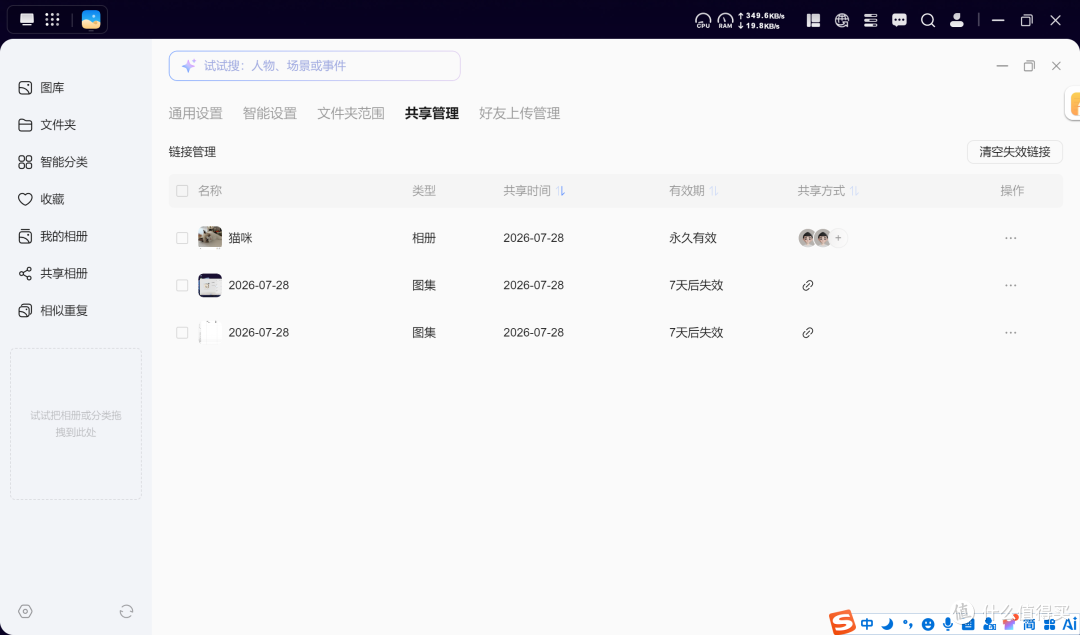Toggle the select-all checkbox in header

click(182, 191)
